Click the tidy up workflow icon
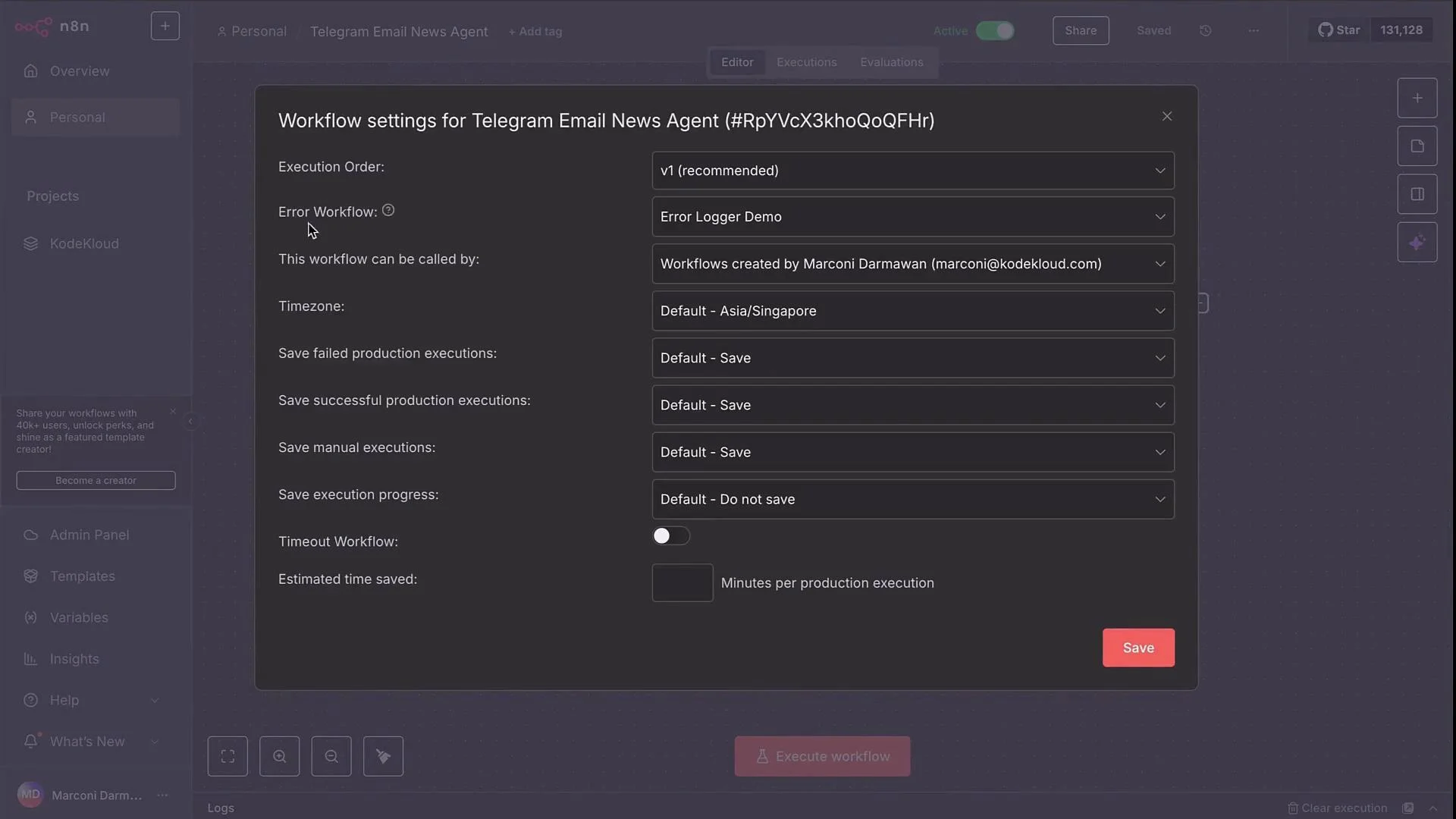The height and width of the screenshot is (819, 1456). [x=383, y=756]
